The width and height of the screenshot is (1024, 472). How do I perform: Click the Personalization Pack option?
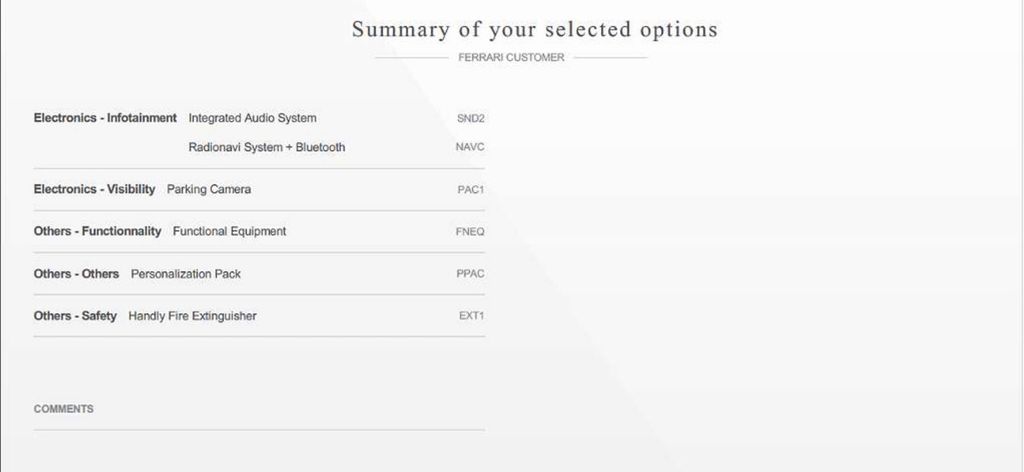coord(186,273)
